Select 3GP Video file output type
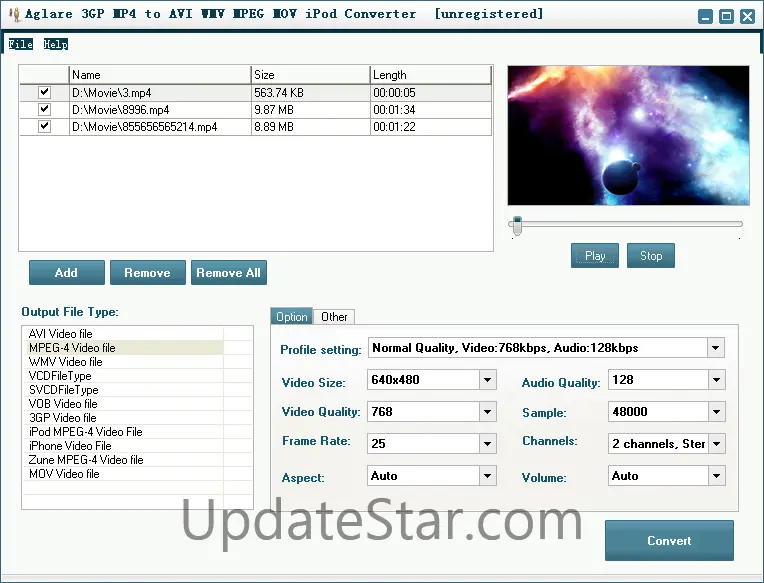 [x=123, y=418]
